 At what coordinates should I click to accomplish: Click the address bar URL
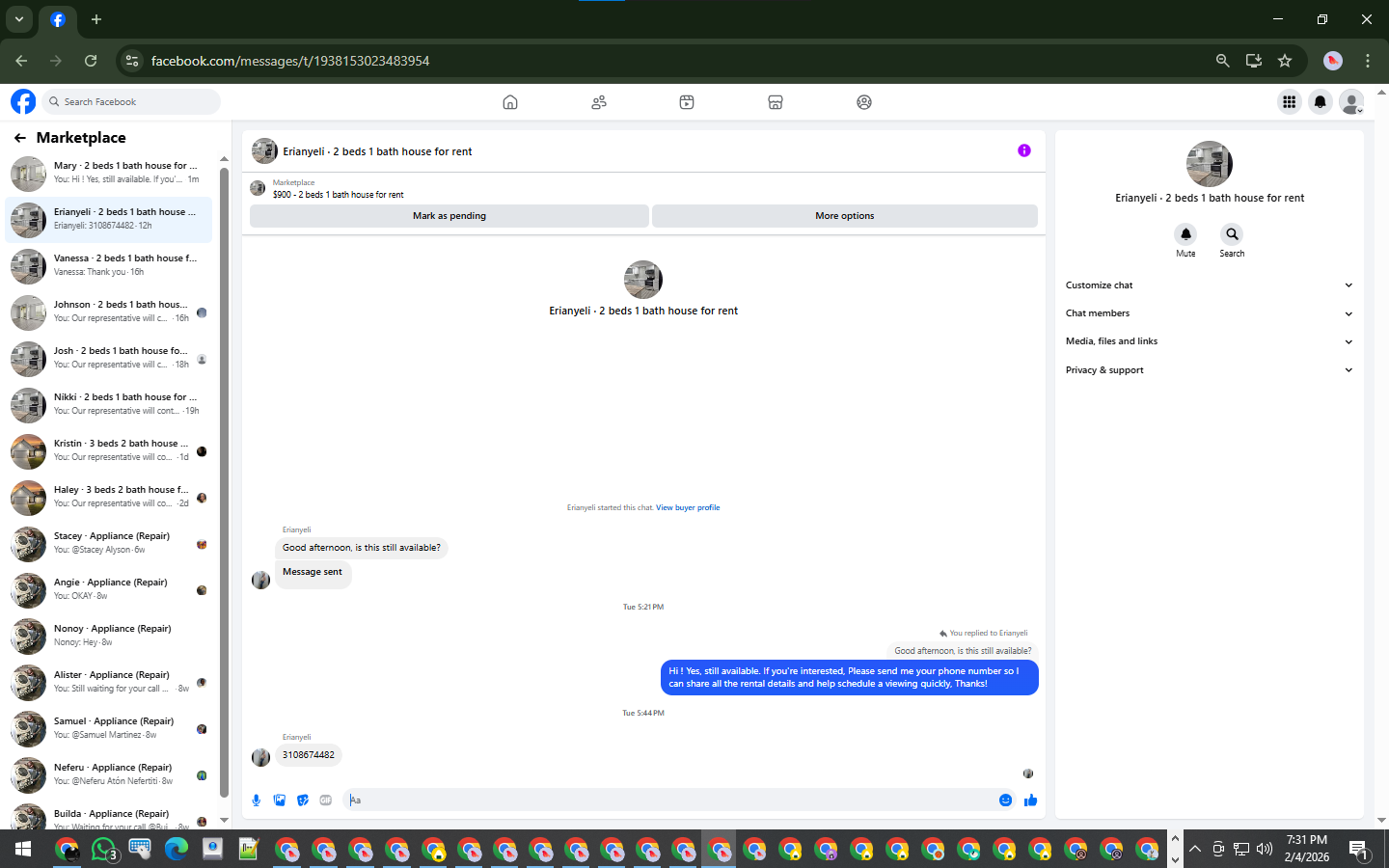click(x=290, y=61)
